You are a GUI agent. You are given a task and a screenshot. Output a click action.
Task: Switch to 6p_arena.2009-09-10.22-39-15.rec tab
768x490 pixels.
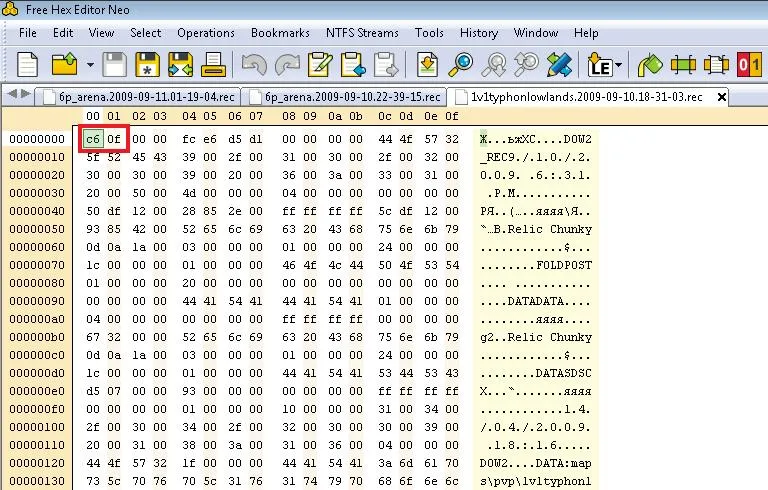[x=343, y=97]
